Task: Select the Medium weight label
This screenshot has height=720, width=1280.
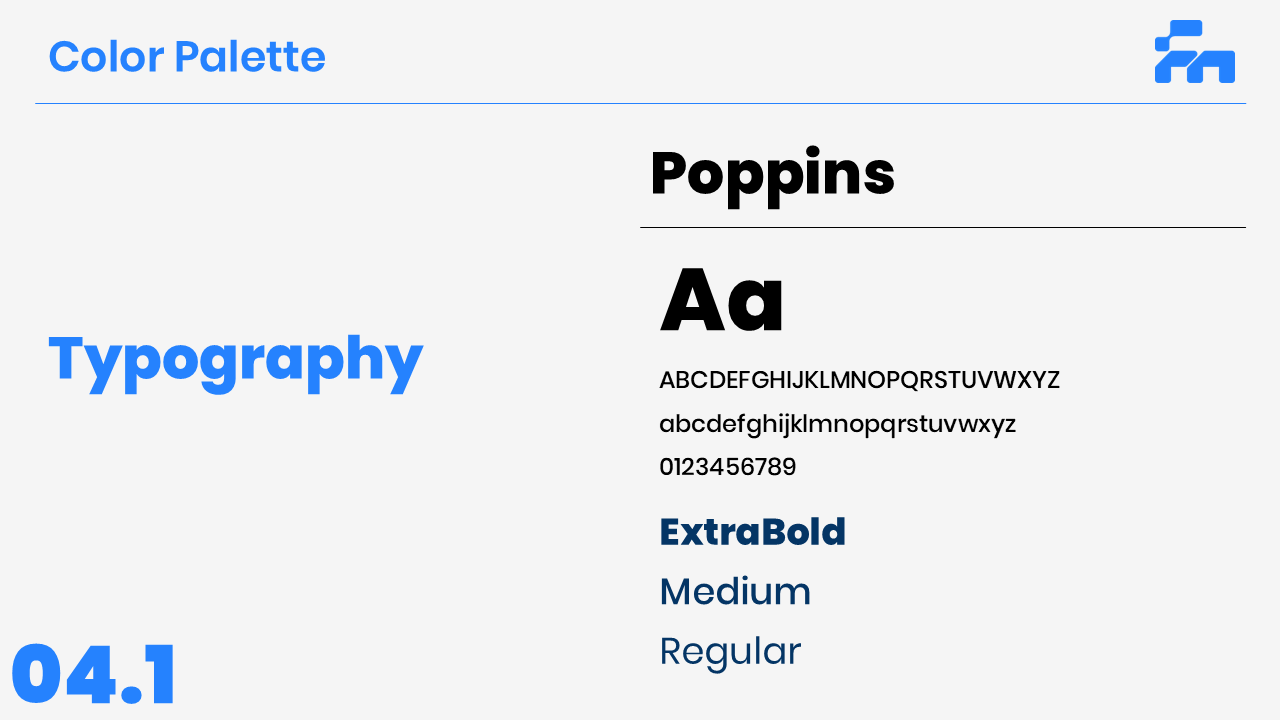Action: coord(735,592)
